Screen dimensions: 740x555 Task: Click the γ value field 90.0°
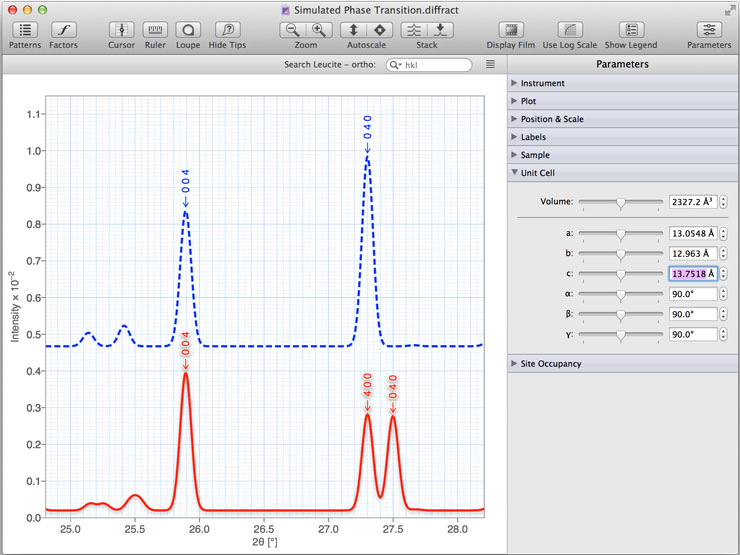coord(693,334)
